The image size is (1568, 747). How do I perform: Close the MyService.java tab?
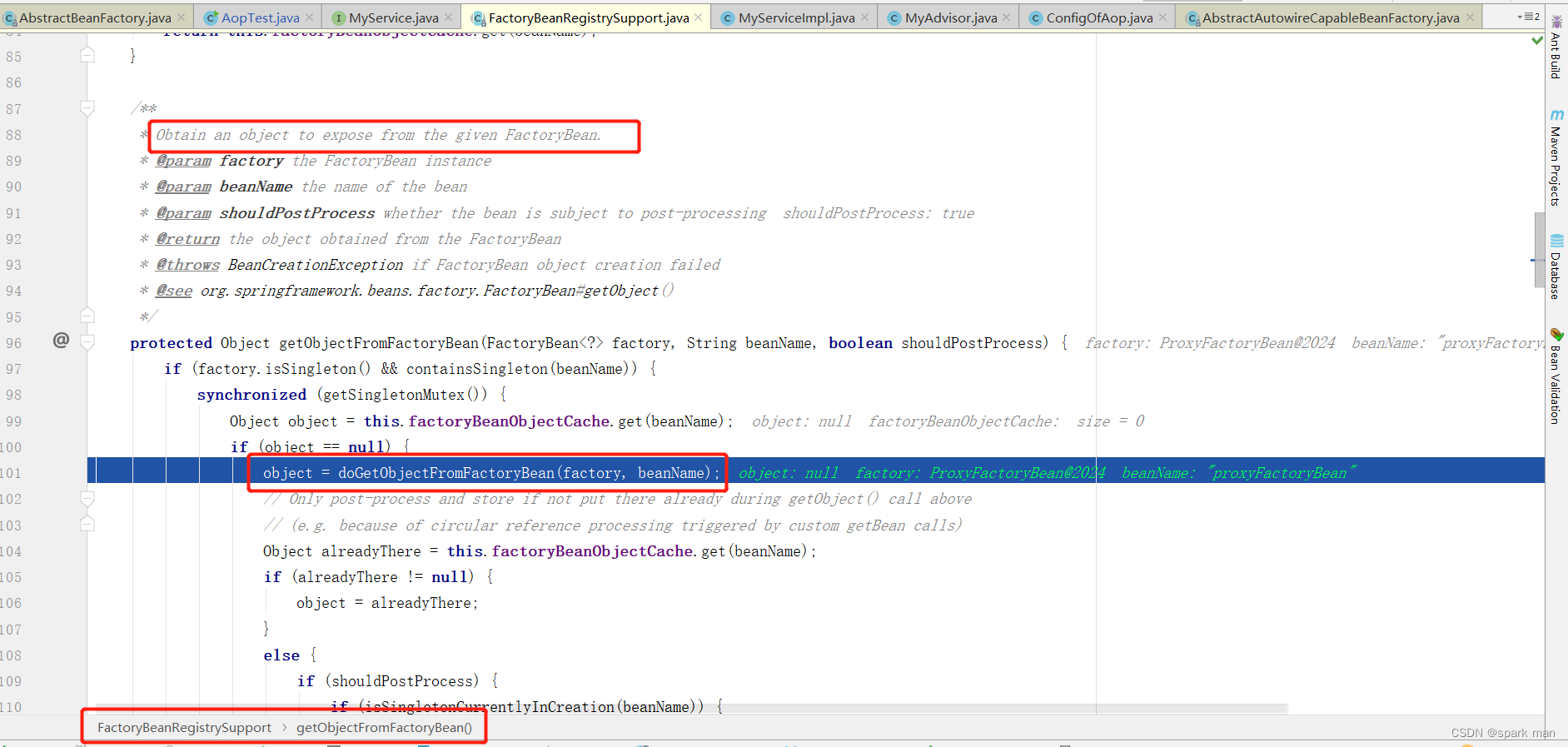(449, 17)
